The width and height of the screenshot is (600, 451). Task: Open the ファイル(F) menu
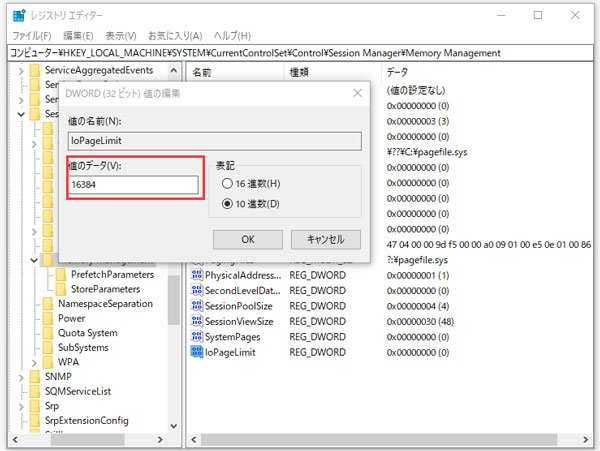click(32, 36)
